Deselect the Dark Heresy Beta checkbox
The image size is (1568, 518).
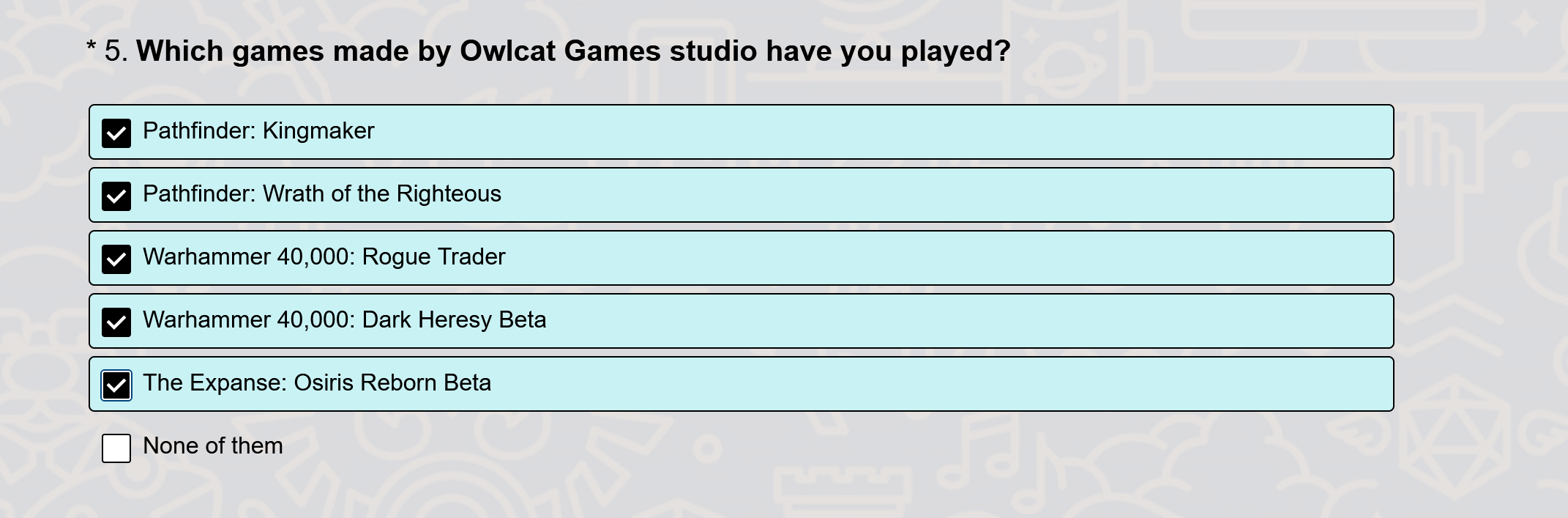116,322
